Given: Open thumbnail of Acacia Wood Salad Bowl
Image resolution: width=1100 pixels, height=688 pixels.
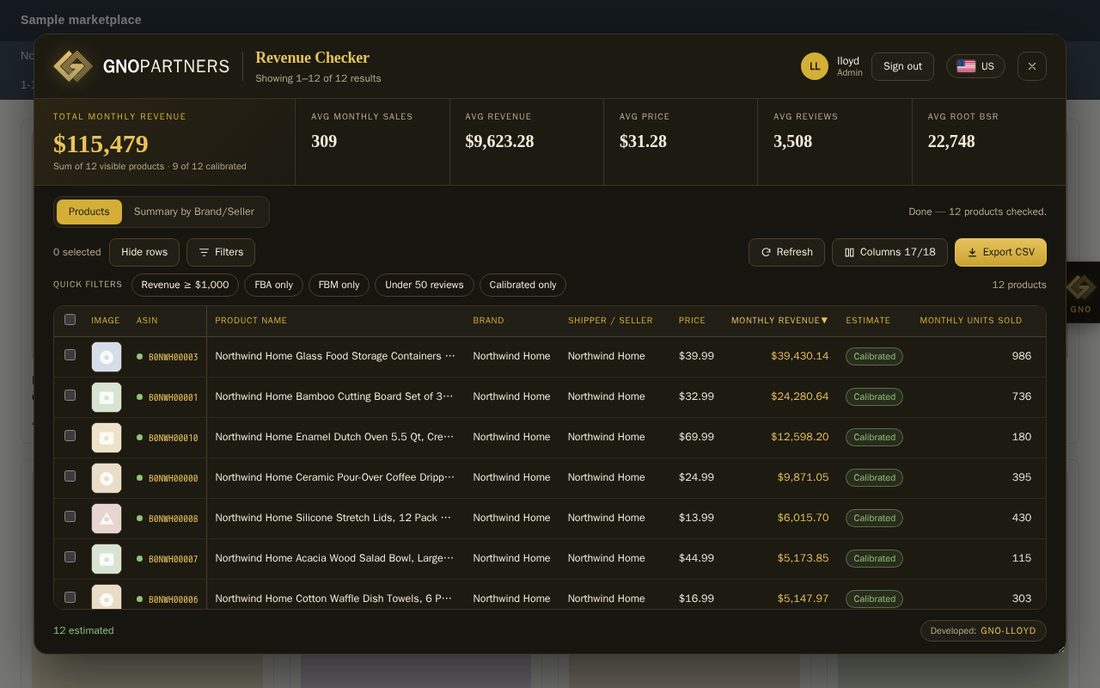Looking at the screenshot, I should pos(107,559).
